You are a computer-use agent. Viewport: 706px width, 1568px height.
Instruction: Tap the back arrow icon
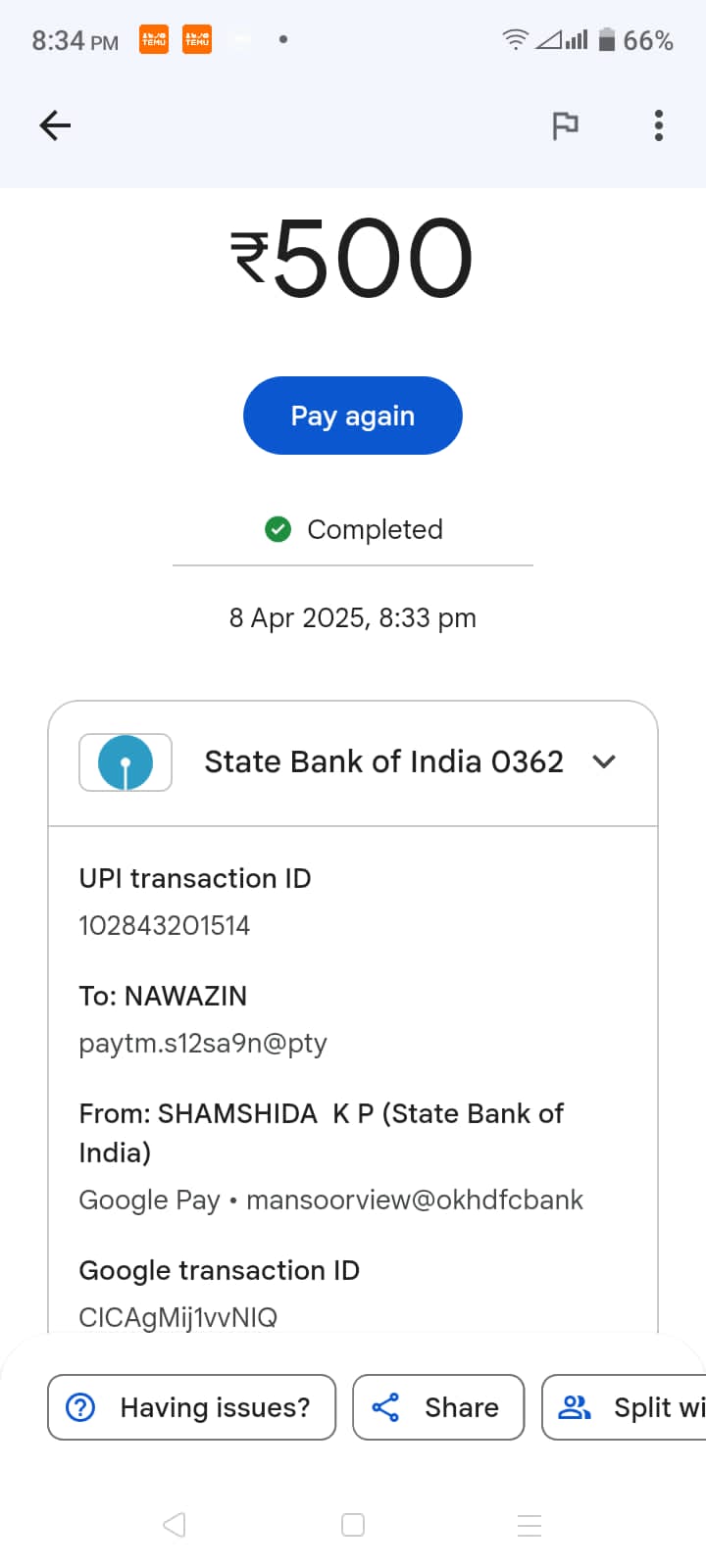(x=55, y=125)
